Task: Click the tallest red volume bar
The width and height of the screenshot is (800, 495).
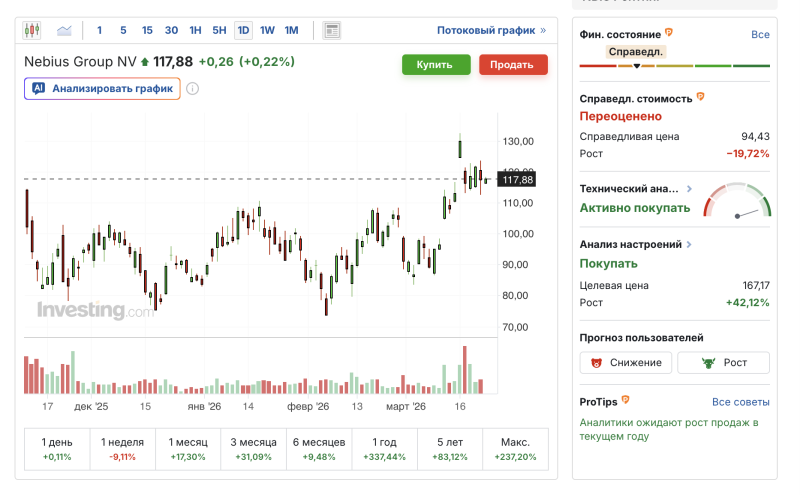Action: pyautogui.click(x=465, y=370)
